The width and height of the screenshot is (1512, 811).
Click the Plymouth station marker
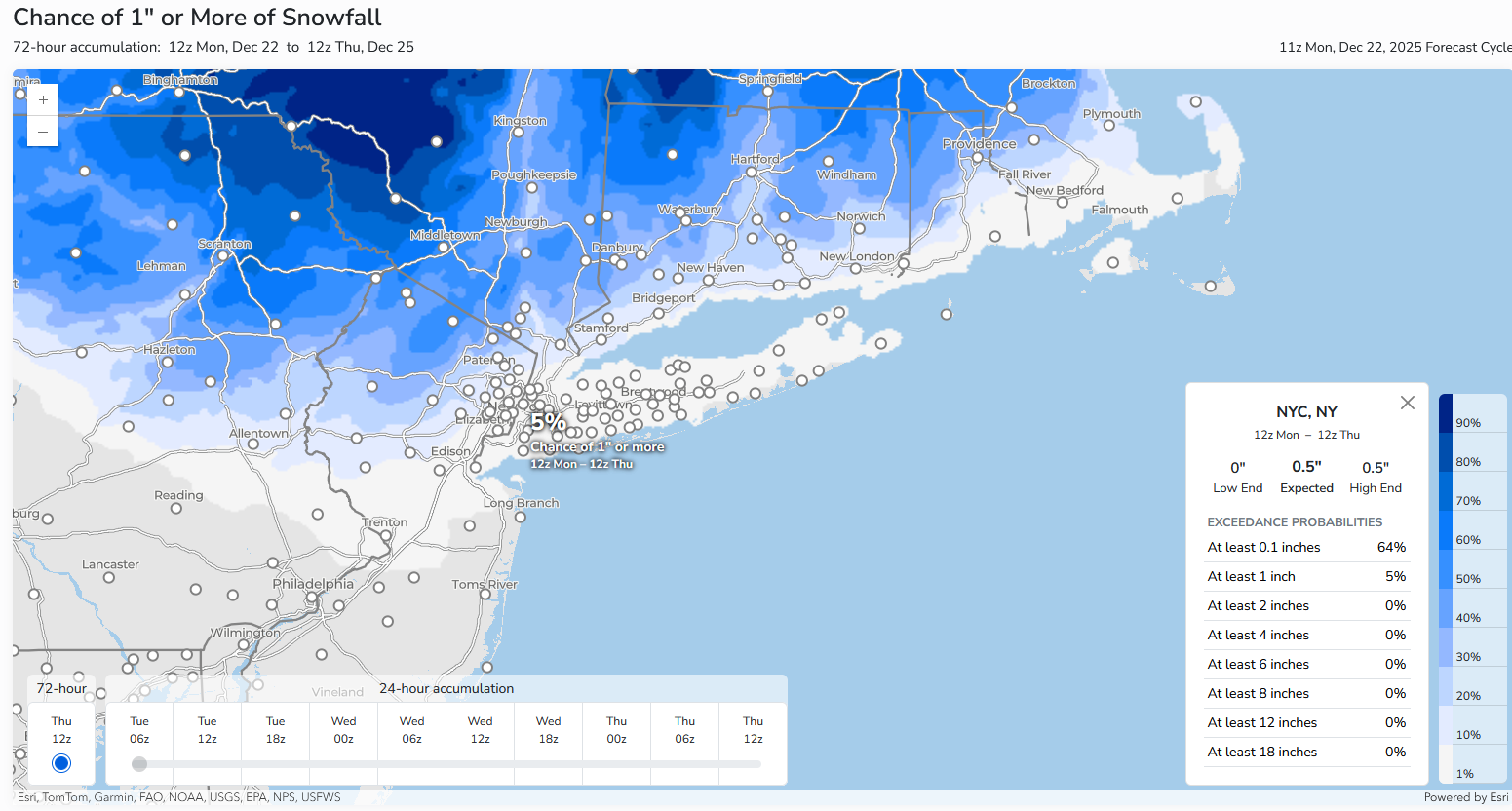1109,126
